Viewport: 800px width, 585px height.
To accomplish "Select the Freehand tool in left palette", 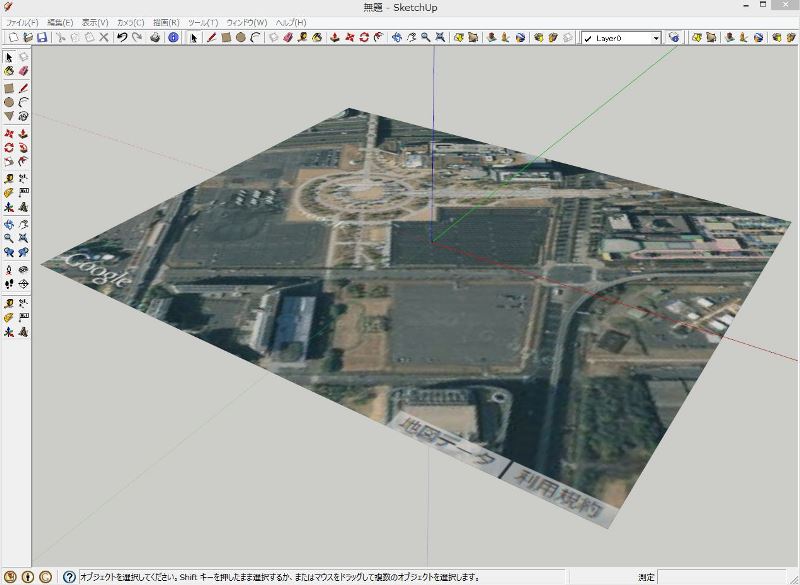I will [23, 116].
